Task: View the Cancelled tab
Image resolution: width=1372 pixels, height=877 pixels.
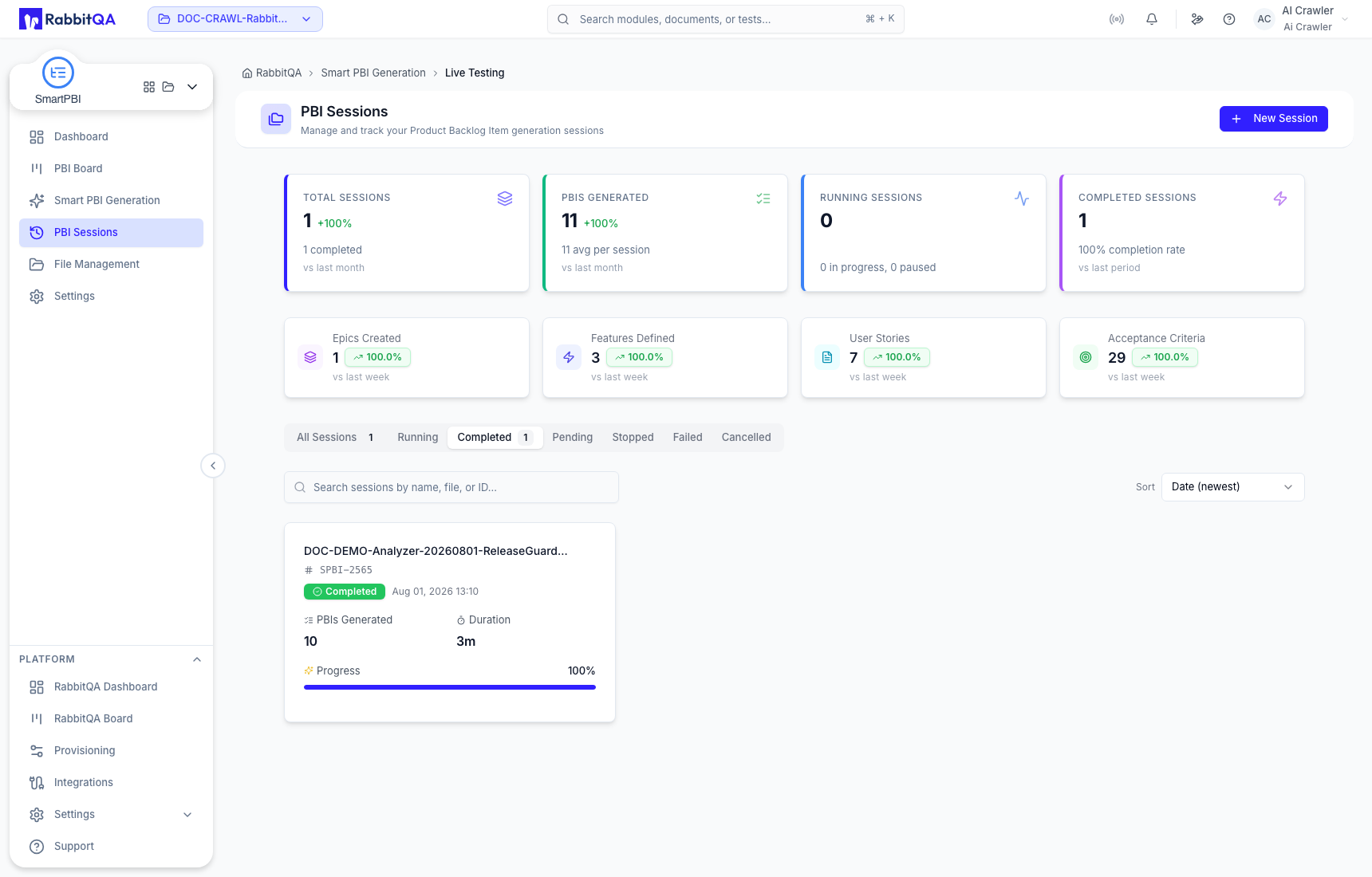Action: point(747,438)
